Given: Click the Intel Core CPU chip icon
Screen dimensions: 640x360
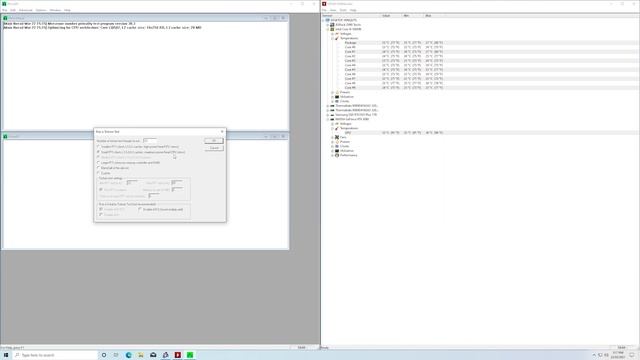Looking at the screenshot, I should [x=332, y=29].
